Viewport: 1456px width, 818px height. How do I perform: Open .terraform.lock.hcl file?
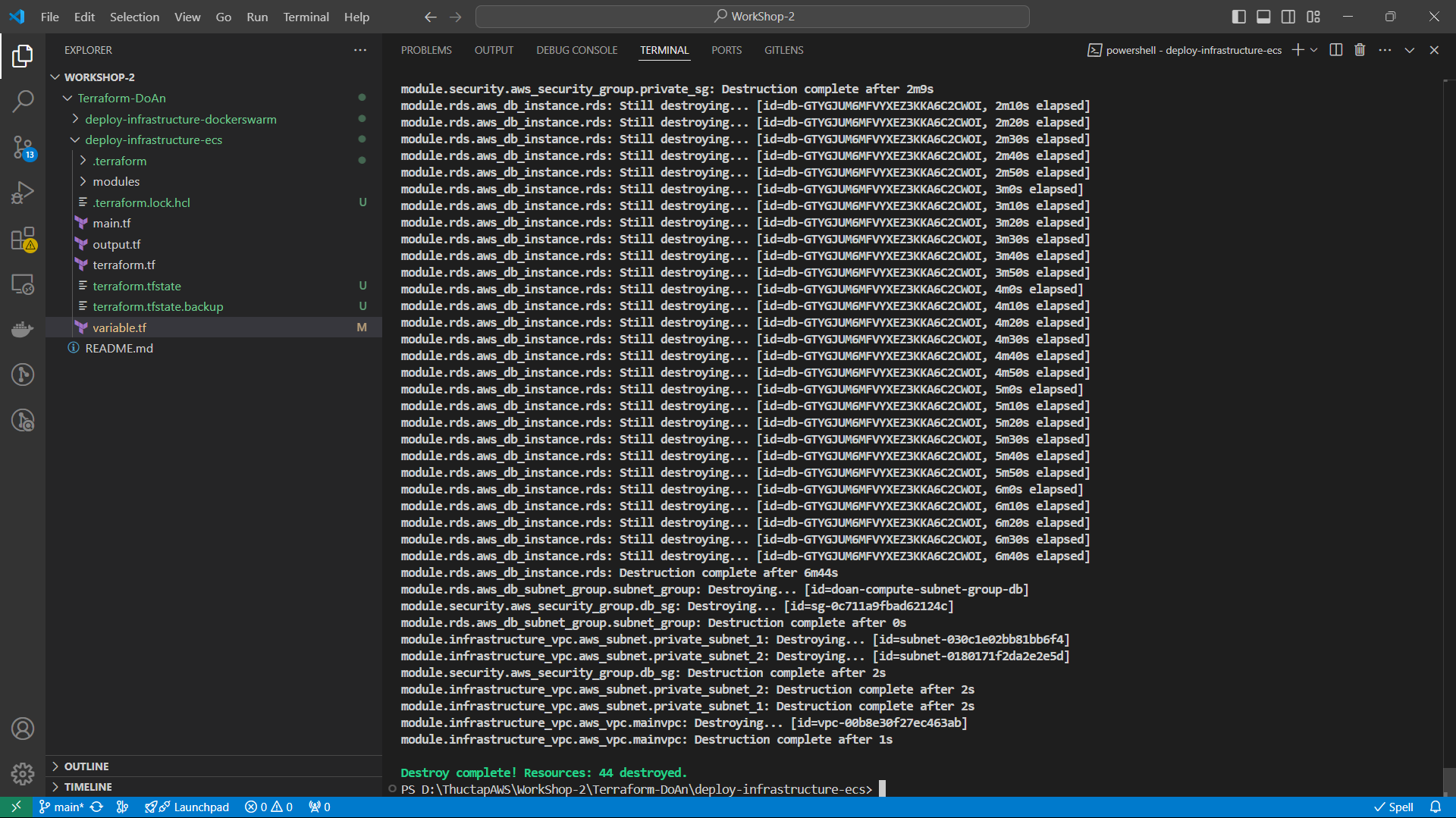pos(214,202)
